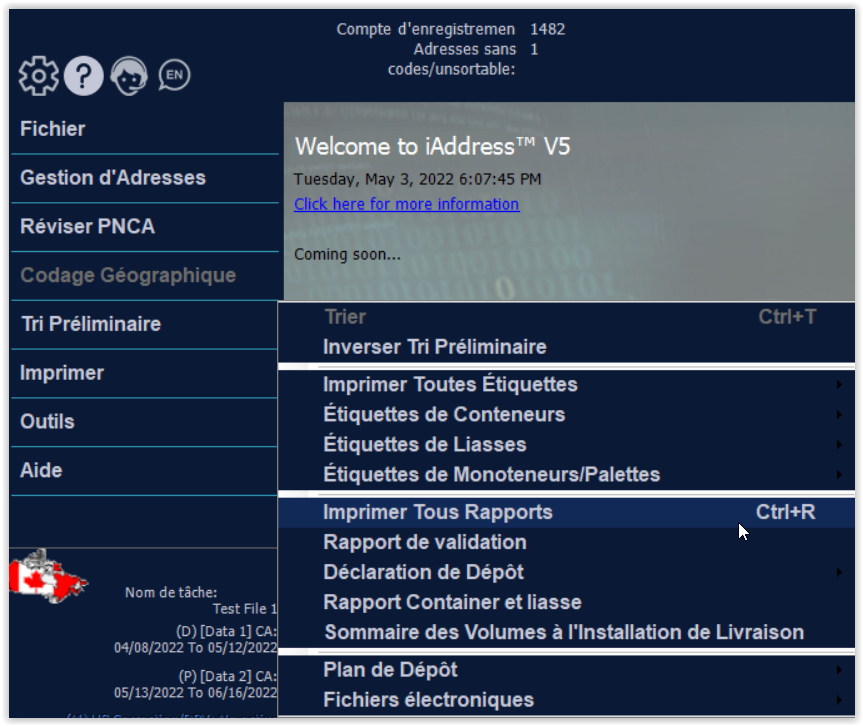The width and height of the screenshot is (863, 726).
Task: Click the 'Coming soon...' text
Action: [347, 254]
